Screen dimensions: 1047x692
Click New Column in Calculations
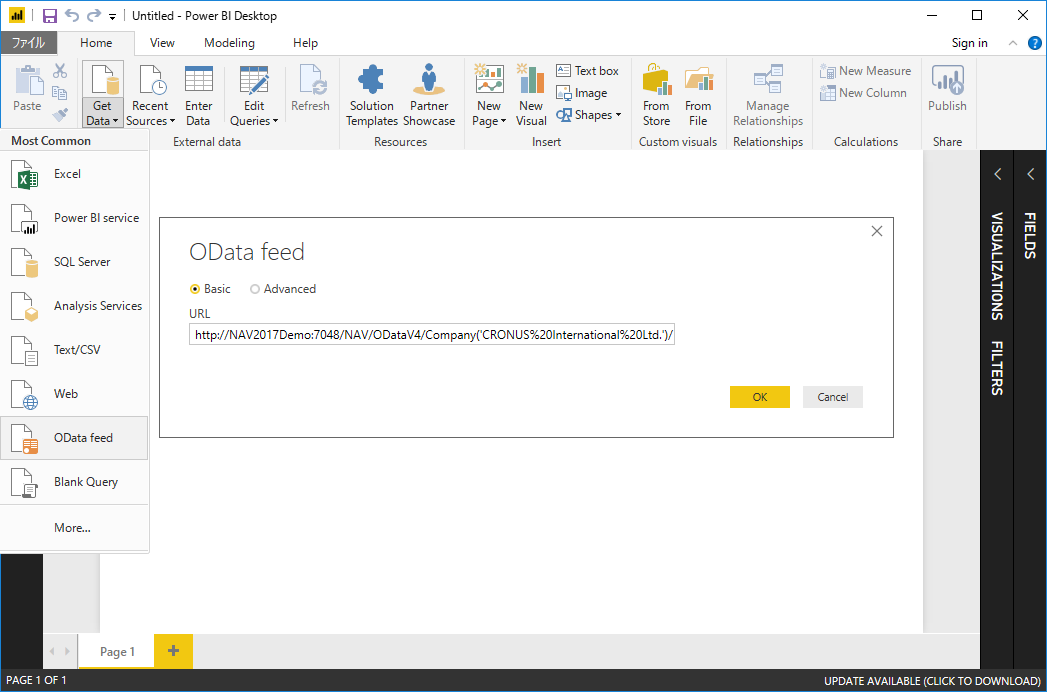(863, 93)
